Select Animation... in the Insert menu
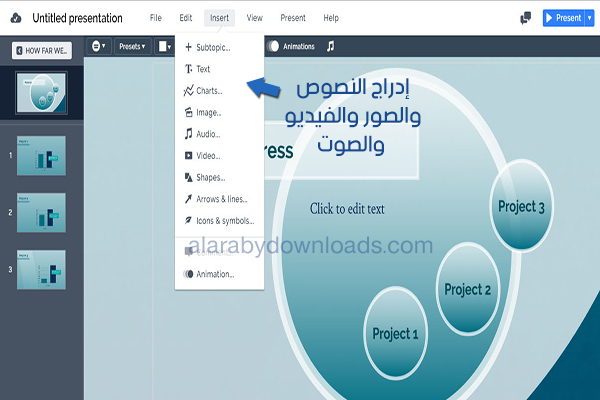 [x=219, y=274]
